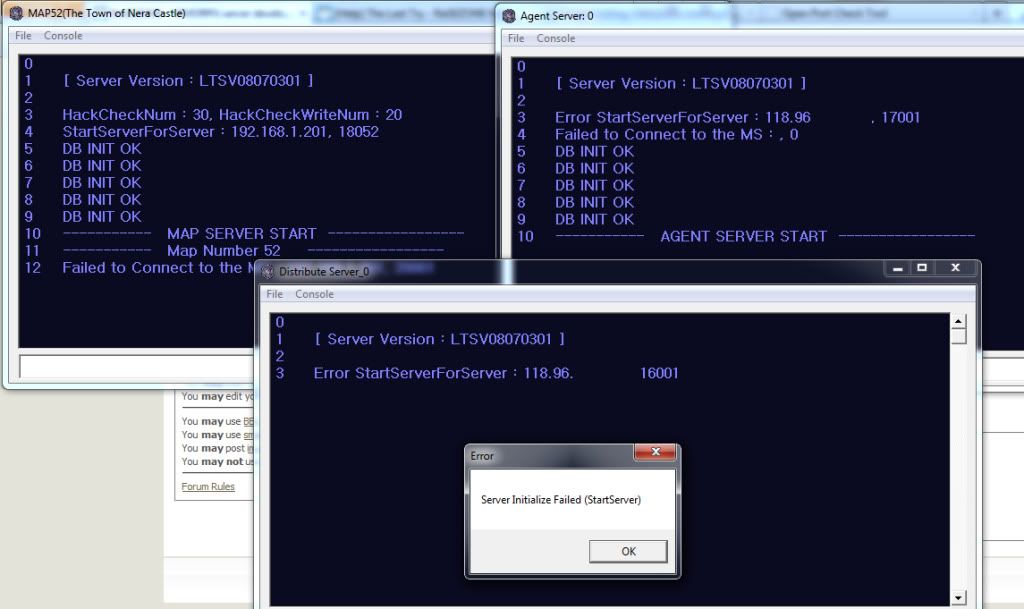Open Console menu in MAP52 window
The height and width of the screenshot is (609, 1024).
63,36
